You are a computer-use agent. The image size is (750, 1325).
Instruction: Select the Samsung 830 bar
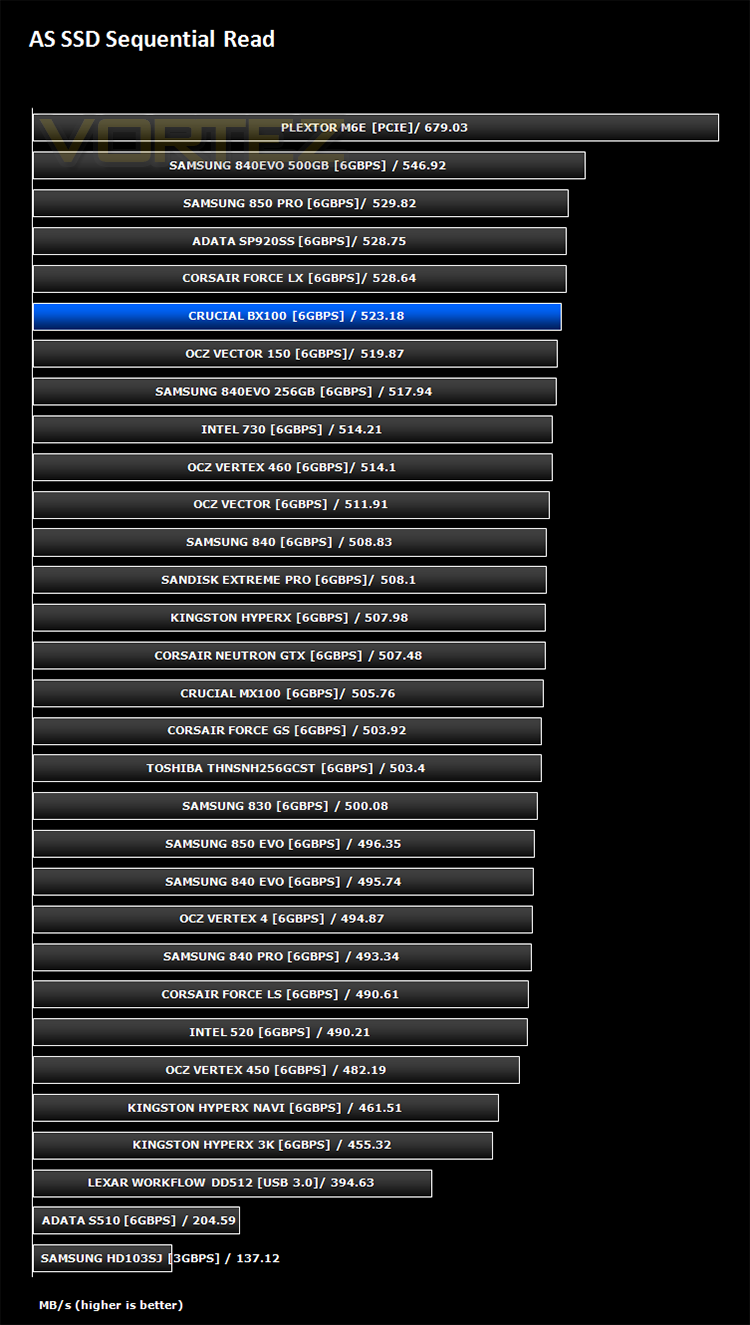285,806
